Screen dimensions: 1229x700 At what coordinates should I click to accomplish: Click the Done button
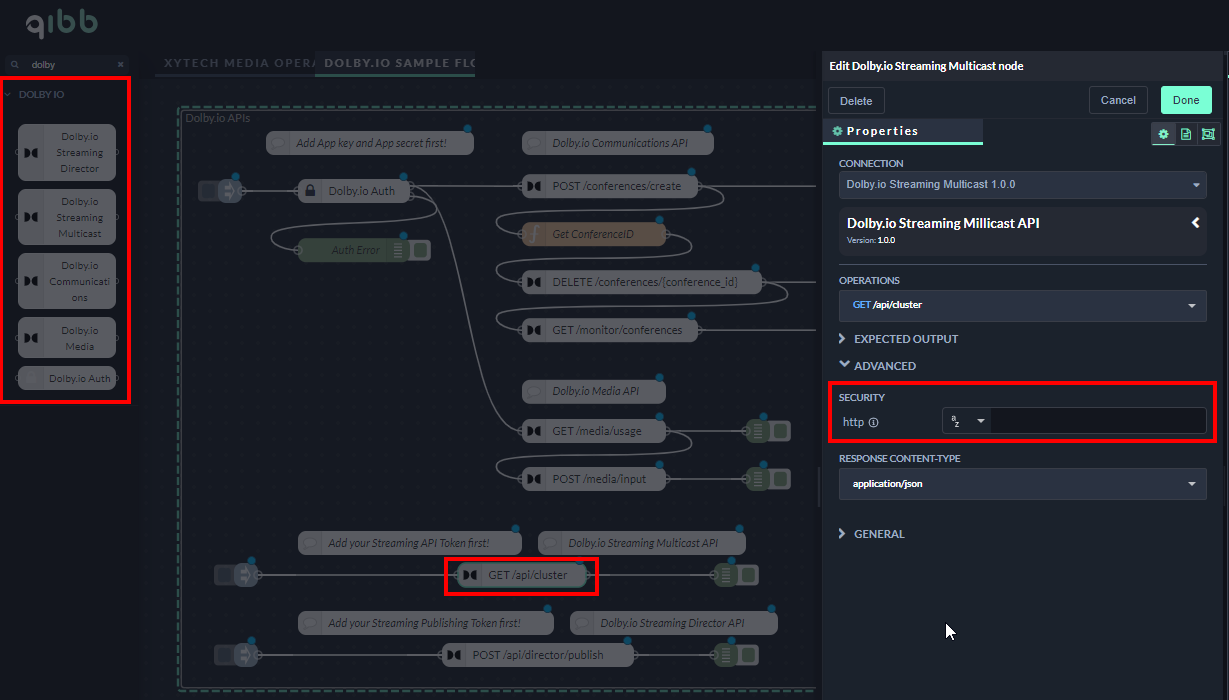point(1186,100)
